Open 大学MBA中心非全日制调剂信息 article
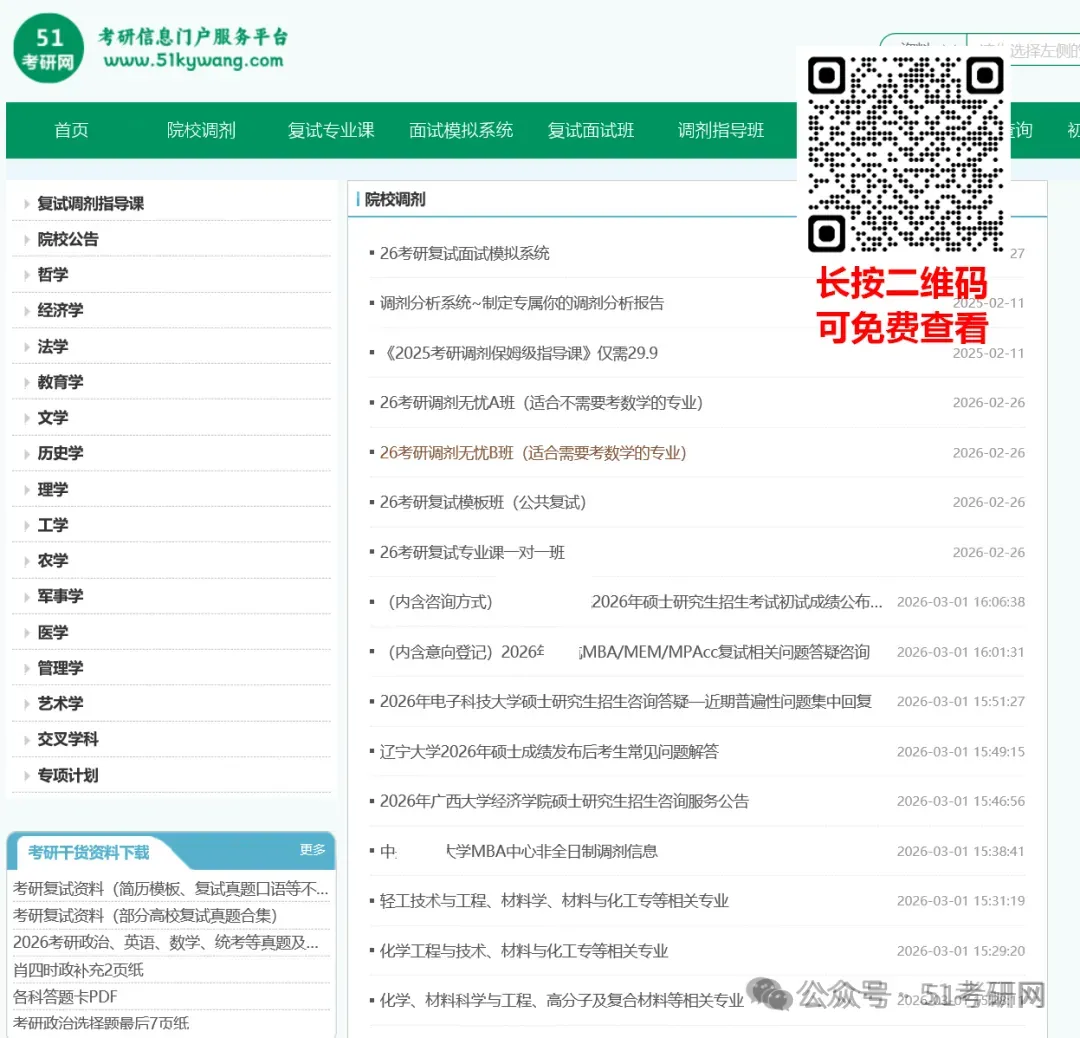Image resolution: width=1080 pixels, height=1038 pixels. (551, 851)
